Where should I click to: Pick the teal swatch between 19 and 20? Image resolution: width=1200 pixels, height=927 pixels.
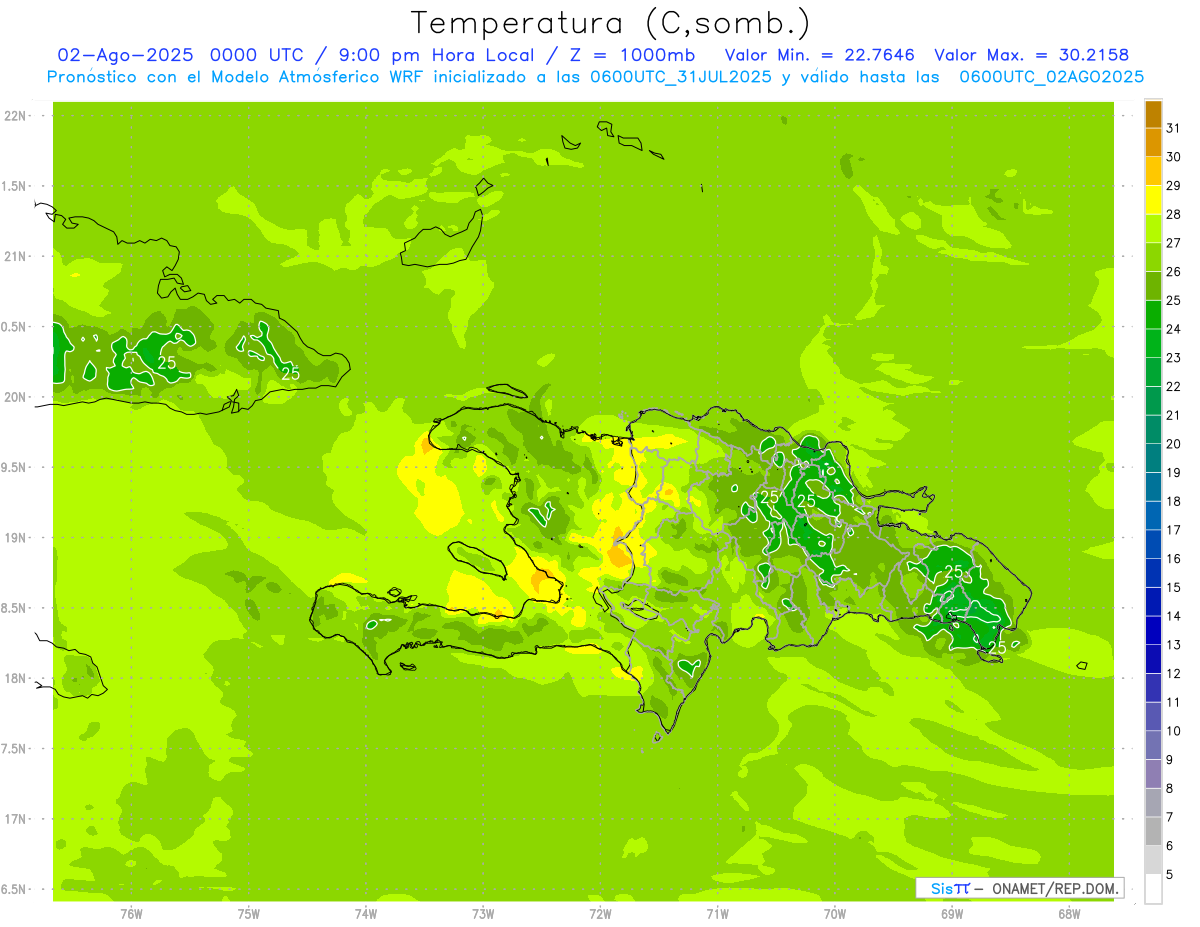tap(1153, 458)
